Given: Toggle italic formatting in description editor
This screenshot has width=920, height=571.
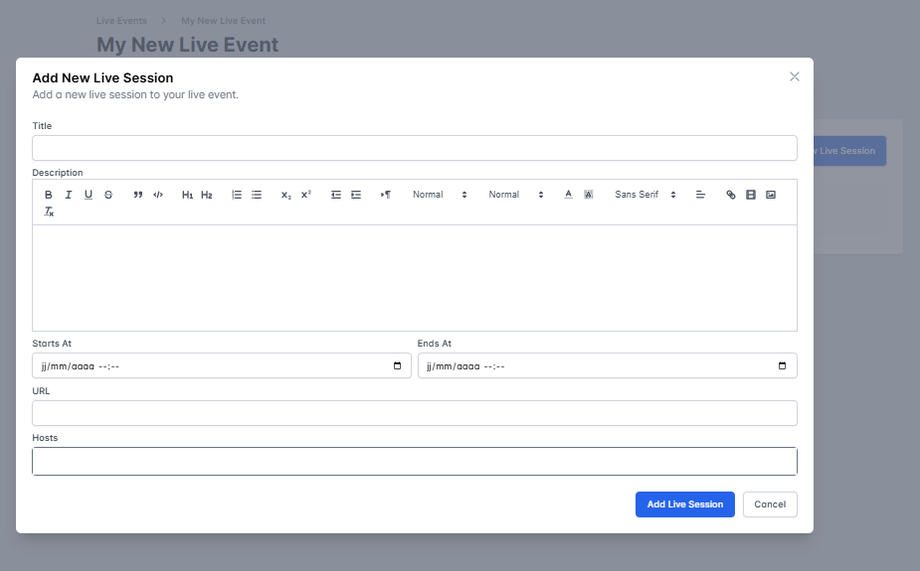Looking at the screenshot, I should pyautogui.click(x=68, y=195).
